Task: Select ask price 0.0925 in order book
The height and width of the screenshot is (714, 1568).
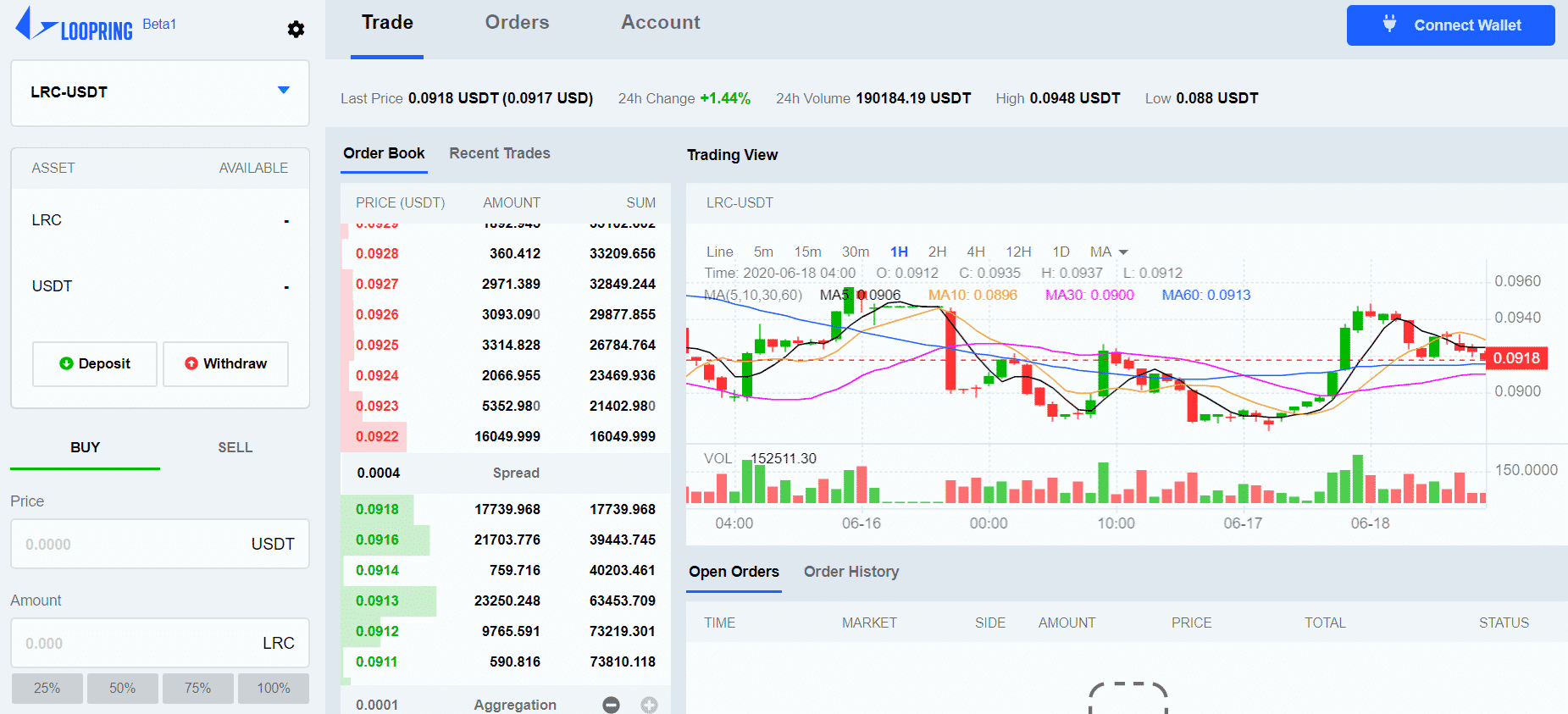Action: (x=377, y=345)
